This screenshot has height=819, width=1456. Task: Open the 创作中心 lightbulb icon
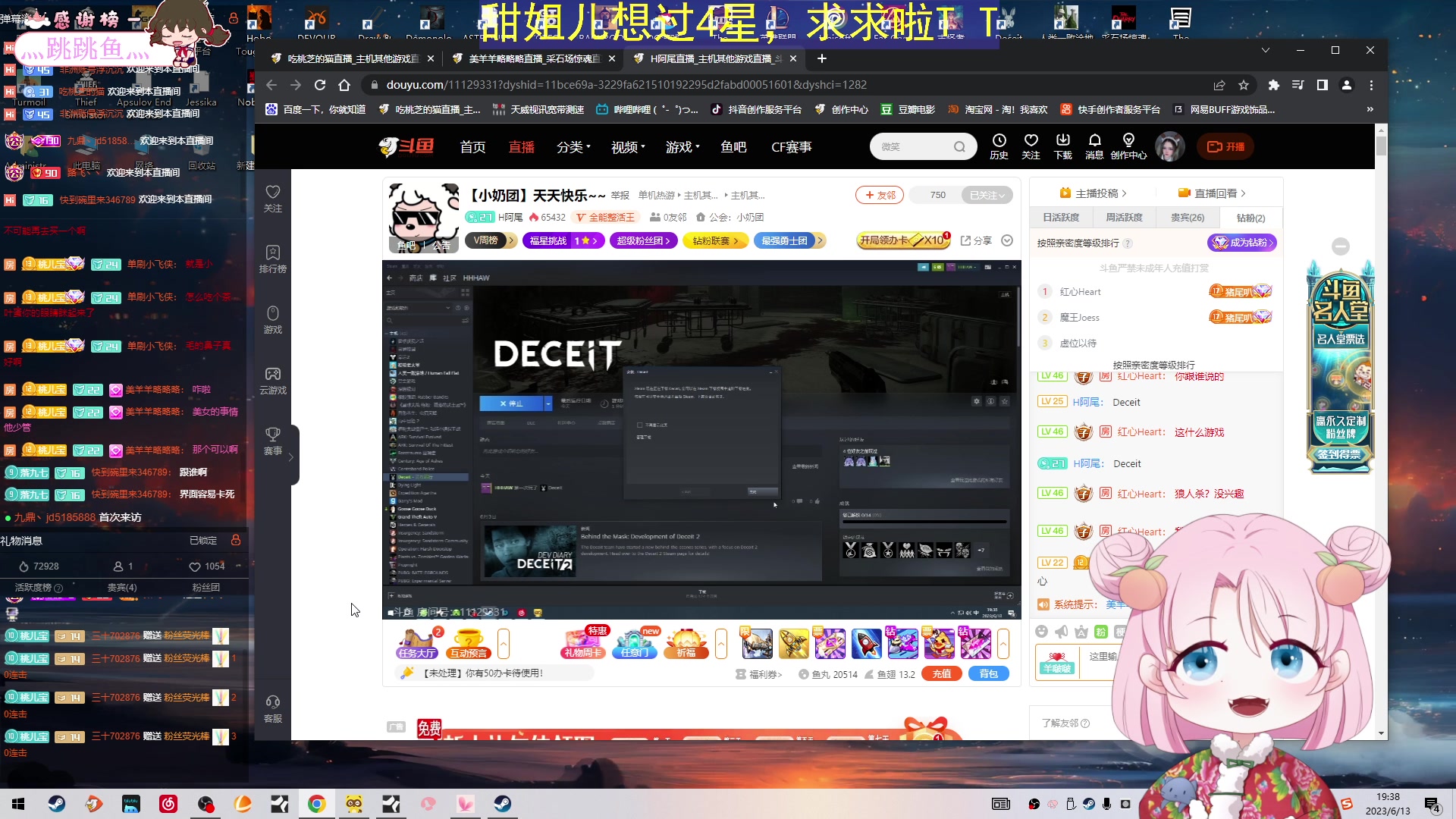click(x=1128, y=146)
